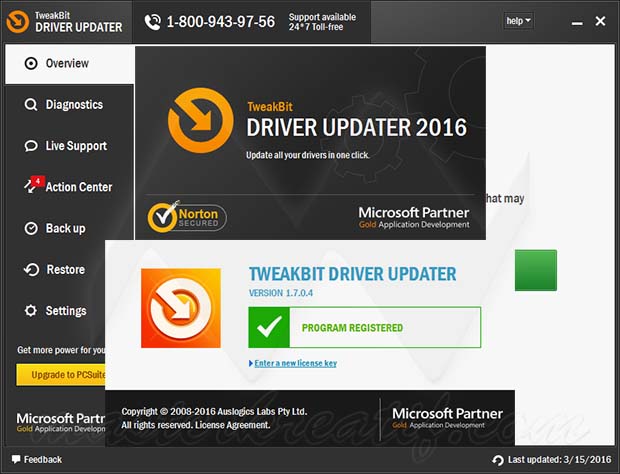The height and width of the screenshot is (474, 620).
Task: Click the Last updated: 3/15/2016 text
Action: 560,459
